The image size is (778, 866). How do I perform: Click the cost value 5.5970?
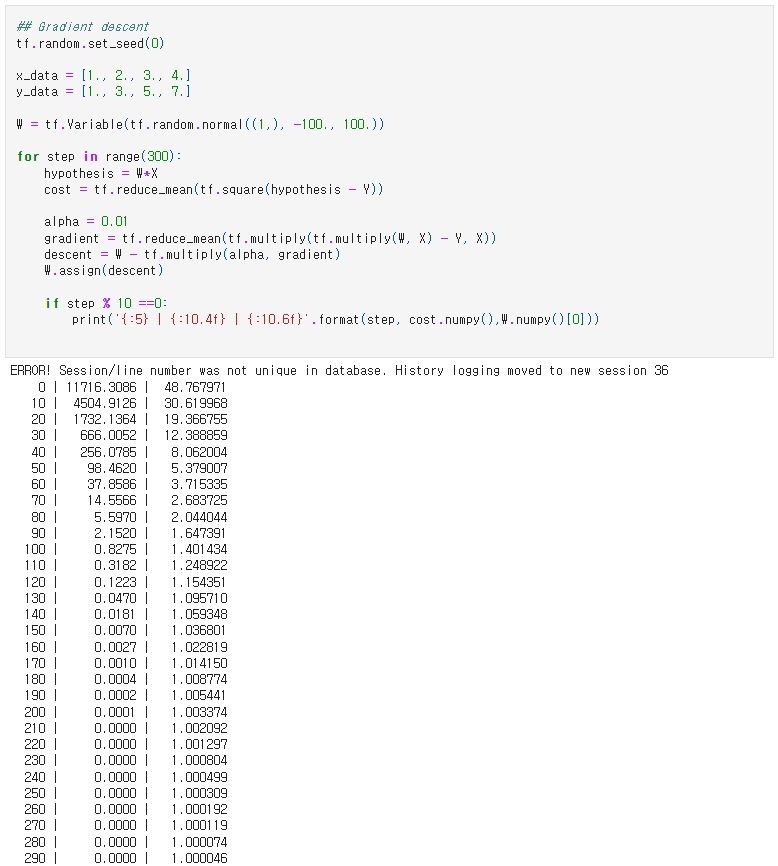tap(115, 517)
